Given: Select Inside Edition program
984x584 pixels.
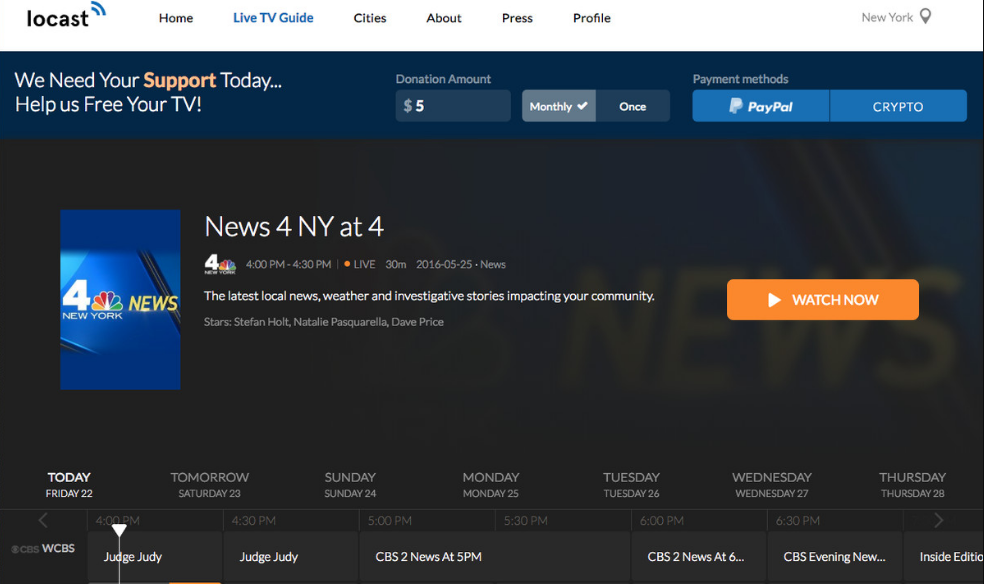Looking at the screenshot, I should click(x=944, y=557).
